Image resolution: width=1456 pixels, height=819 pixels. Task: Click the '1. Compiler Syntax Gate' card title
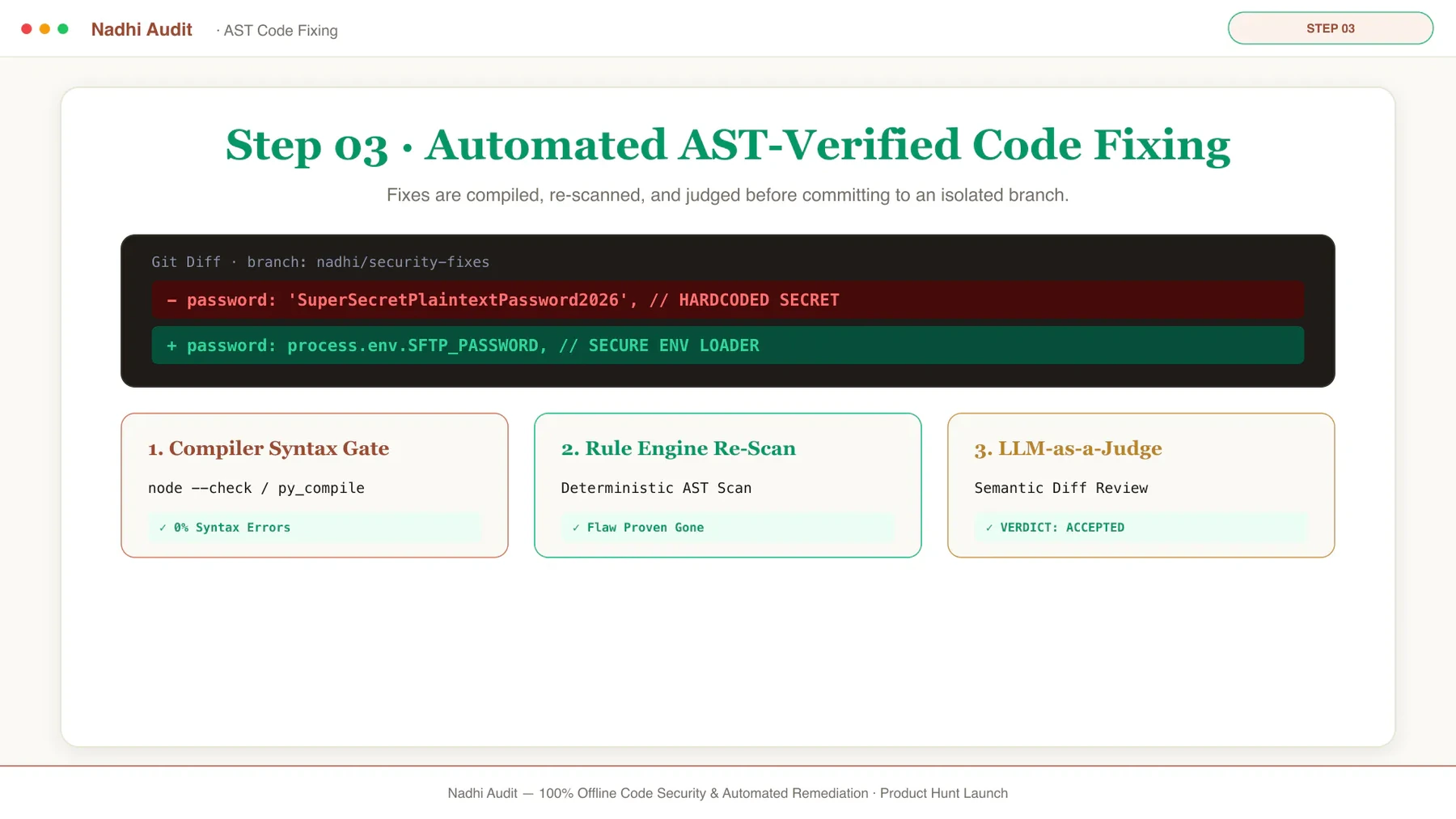click(x=269, y=448)
